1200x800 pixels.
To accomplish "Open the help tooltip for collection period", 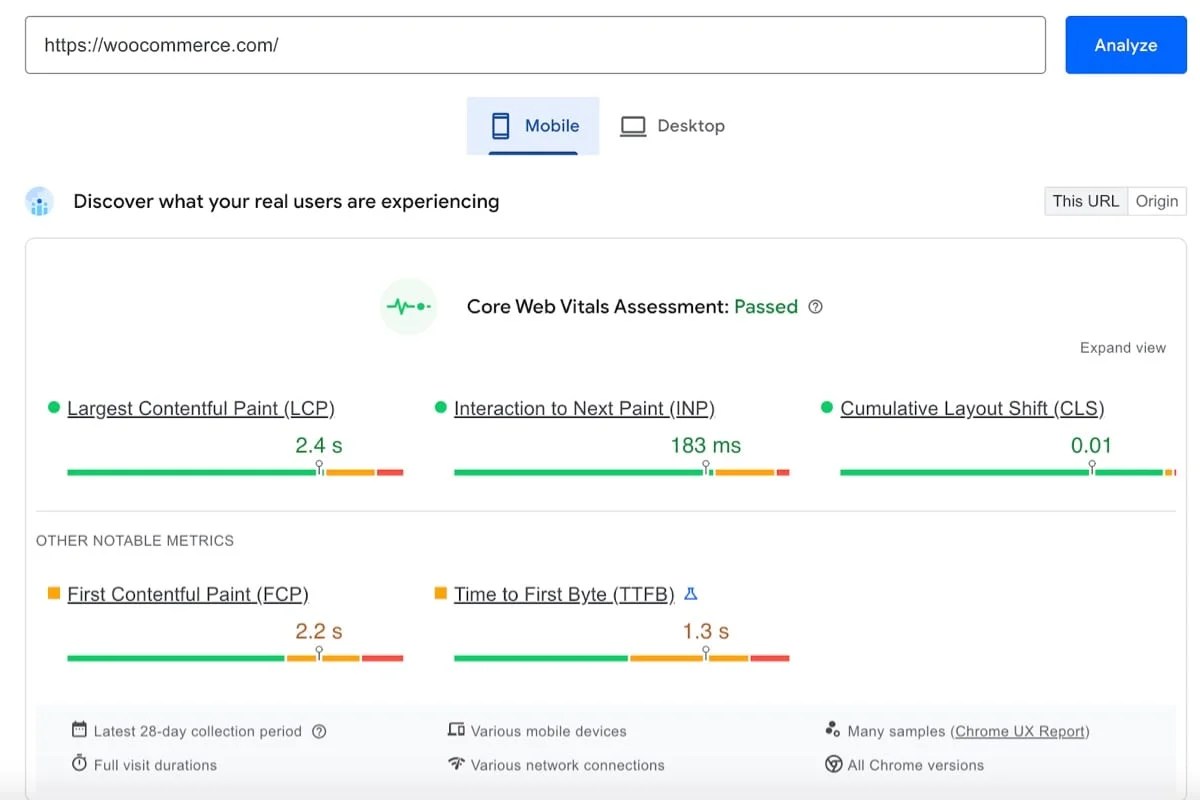I will point(319,731).
